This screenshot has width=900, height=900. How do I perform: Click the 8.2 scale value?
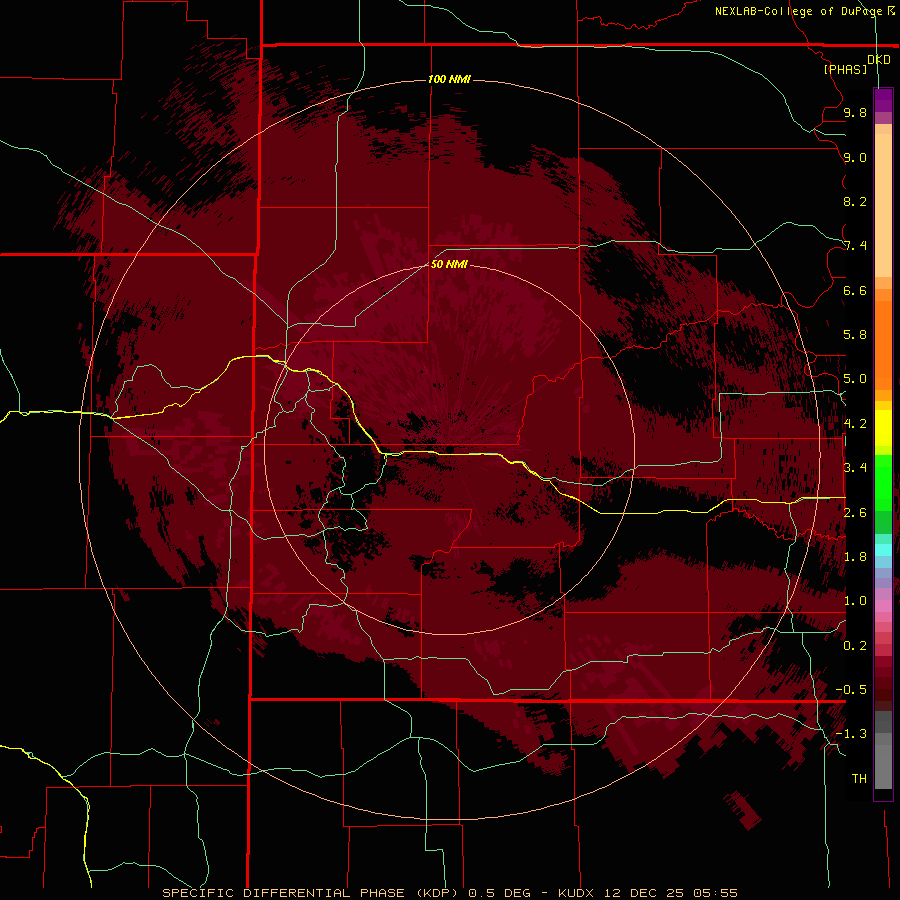point(855,201)
